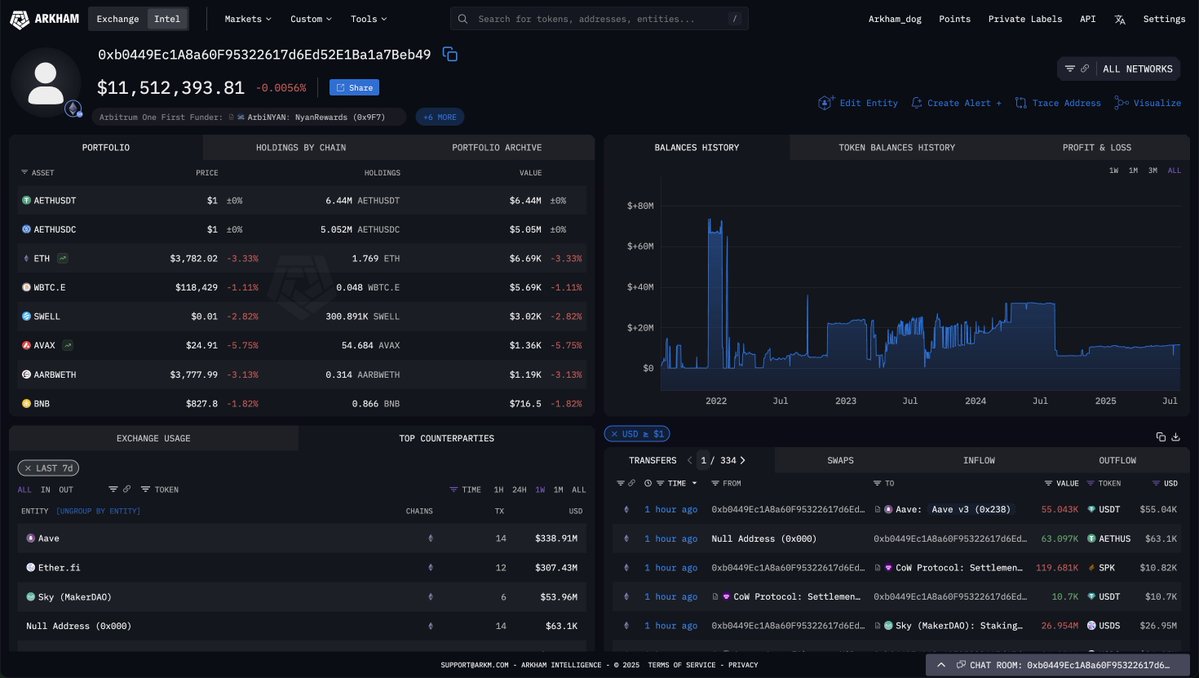Switch to the TOKEN BALANCES HISTORY tab
This screenshot has width=1199, height=678.
[896, 148]
